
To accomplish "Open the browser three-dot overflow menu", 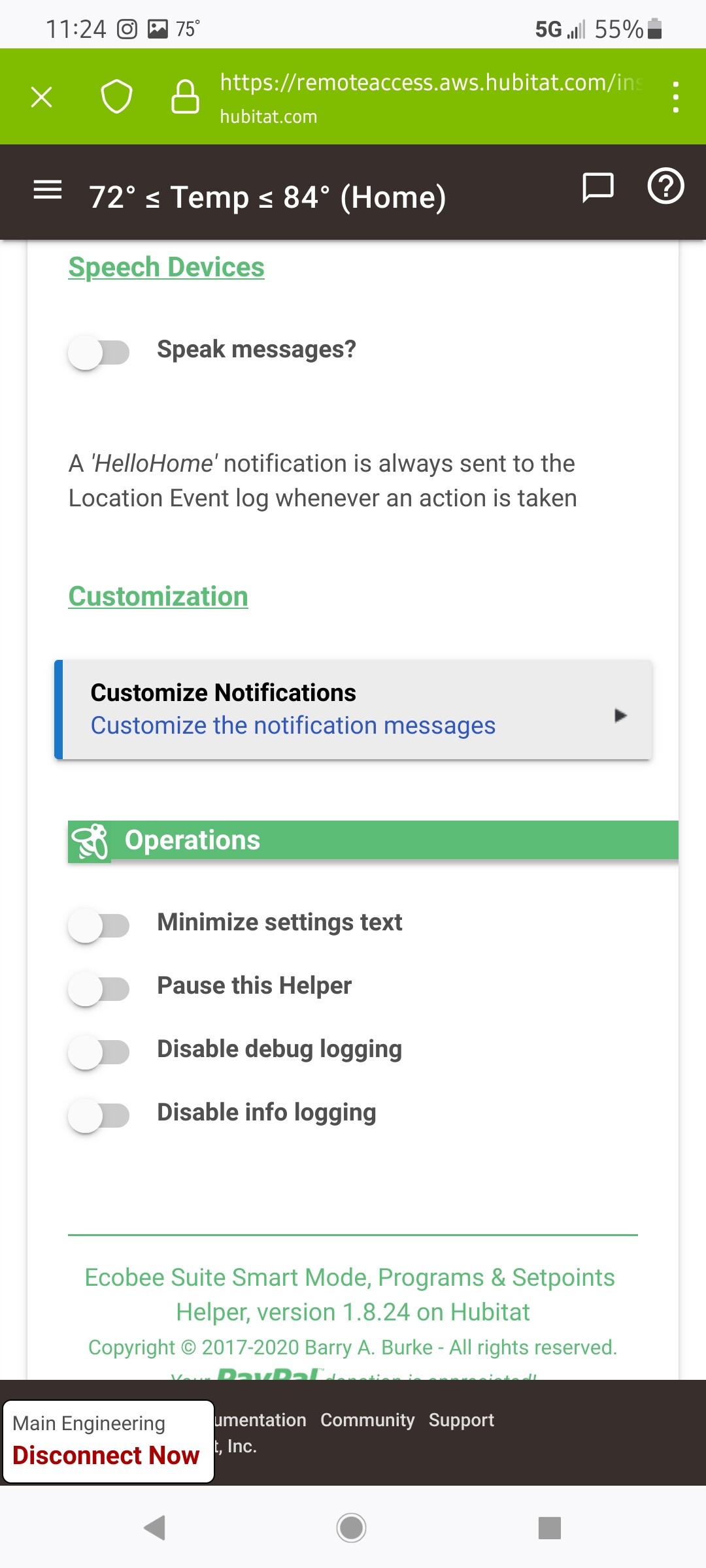I will click(675, 97).
